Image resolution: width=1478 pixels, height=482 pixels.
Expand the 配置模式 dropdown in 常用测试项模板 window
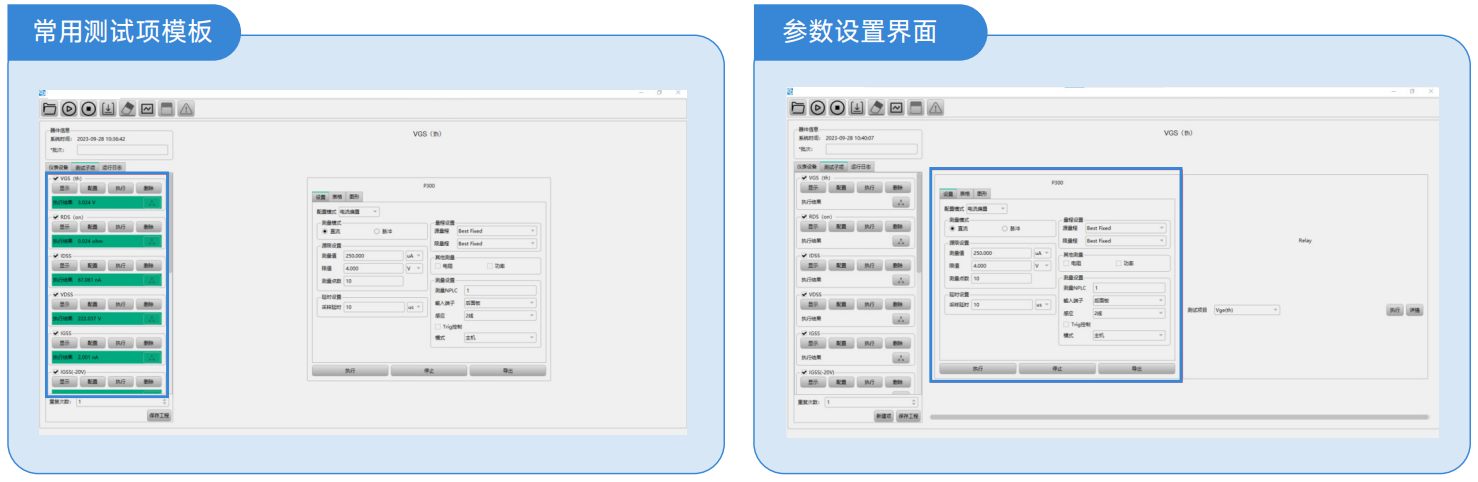click(358, 212)
